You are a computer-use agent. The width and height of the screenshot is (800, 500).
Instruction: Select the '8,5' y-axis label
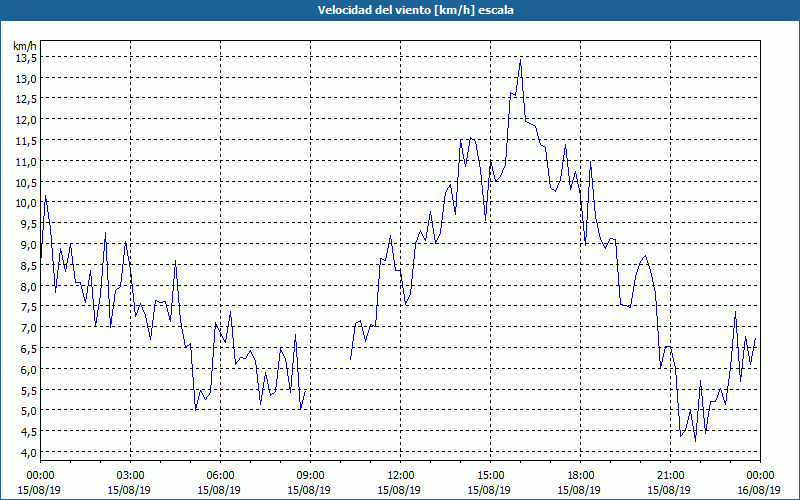click(x=29, y=266)
